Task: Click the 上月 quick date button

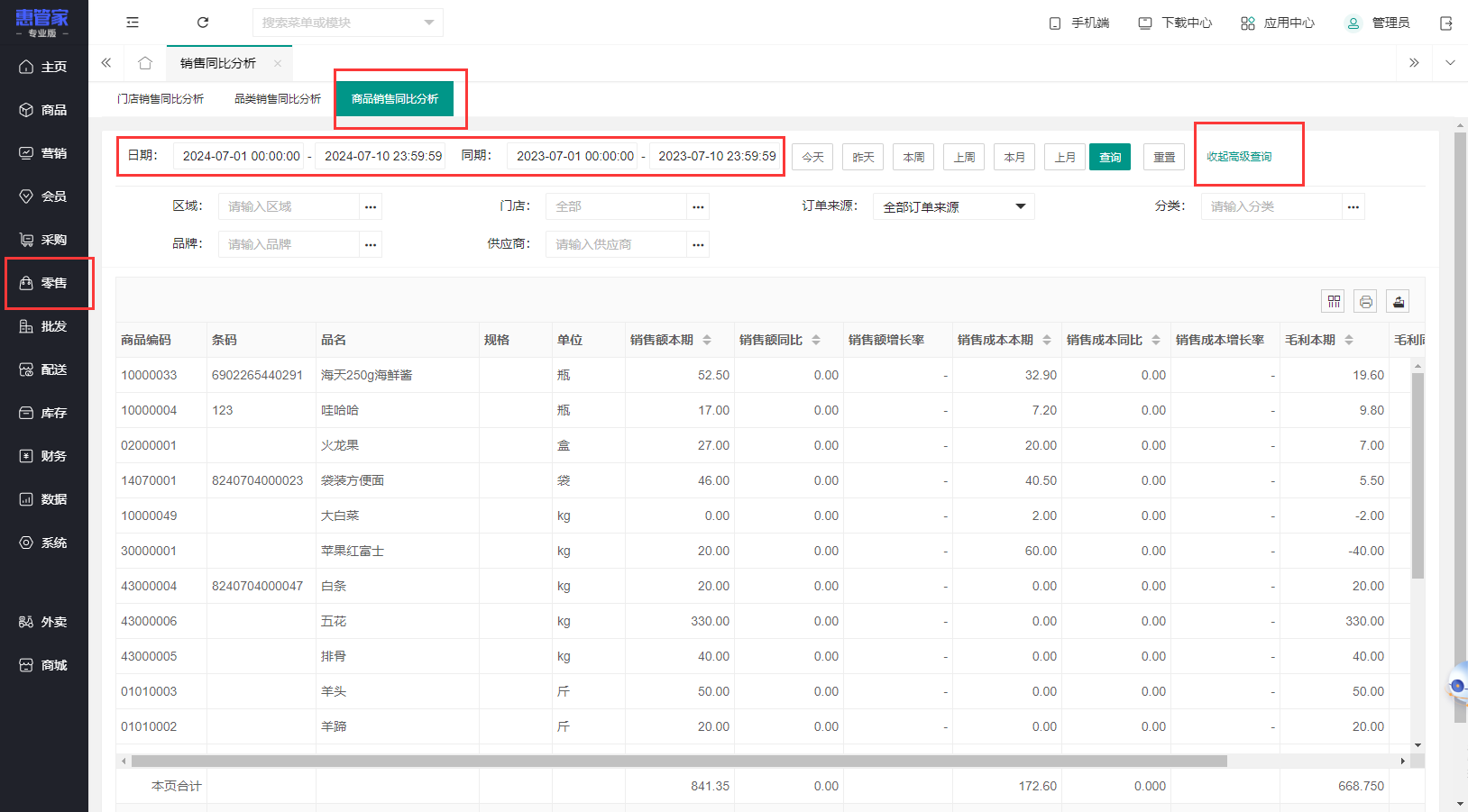Action: 1065,157
